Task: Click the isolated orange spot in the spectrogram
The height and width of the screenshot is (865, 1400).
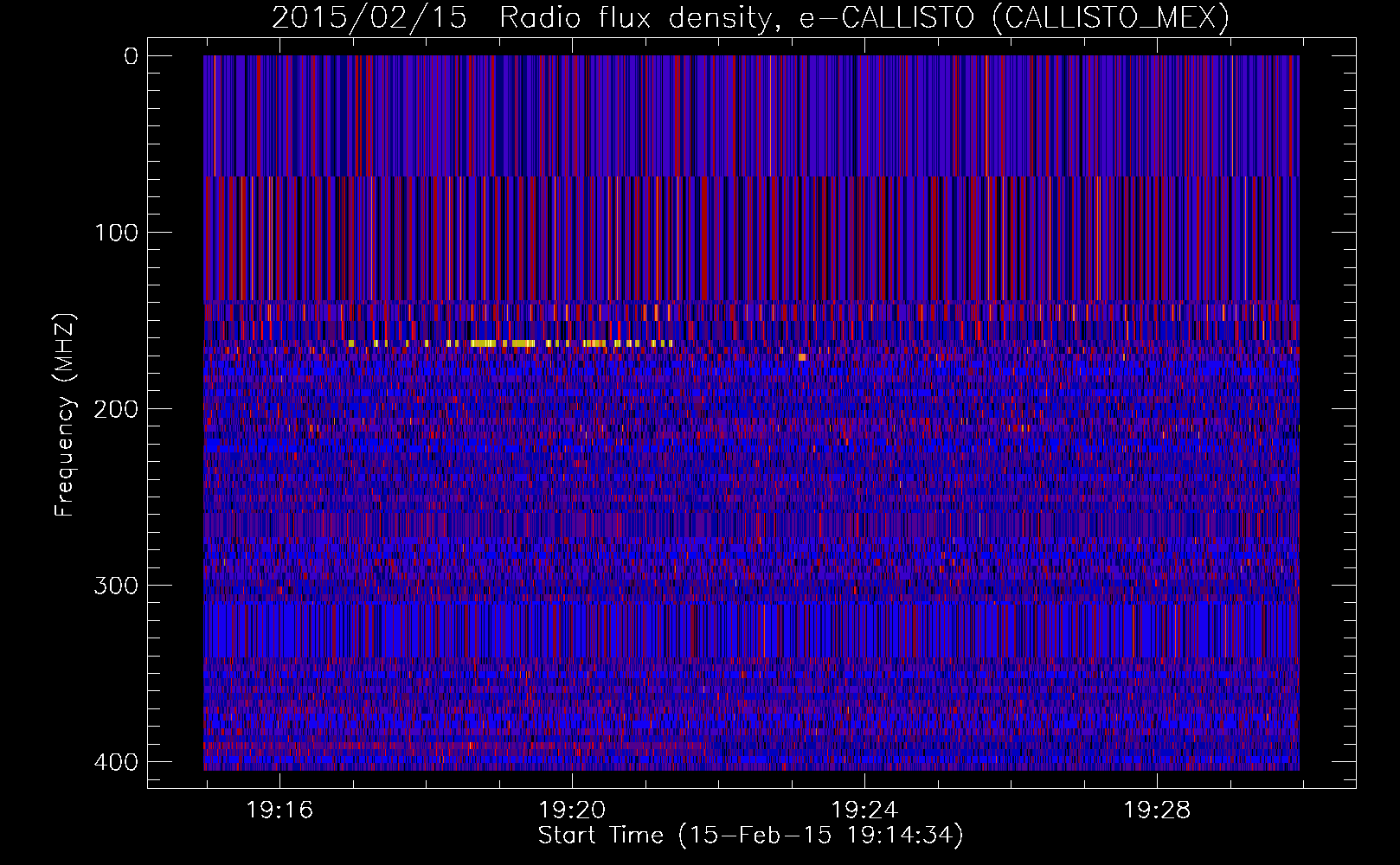Action: tap(802, 356)
